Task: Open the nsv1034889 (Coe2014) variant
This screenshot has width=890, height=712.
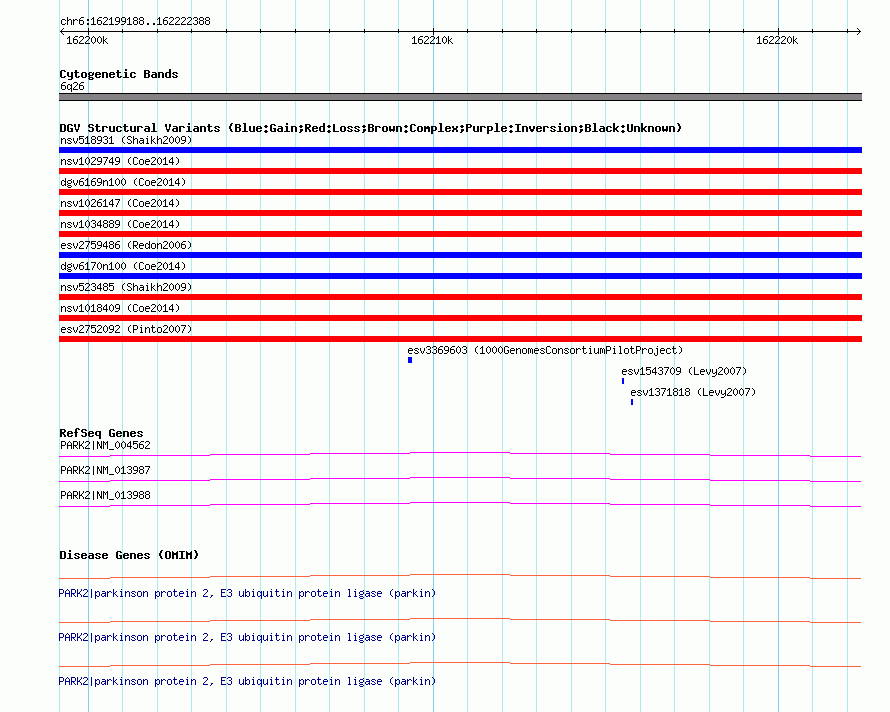Action: (x=120, y=224)
